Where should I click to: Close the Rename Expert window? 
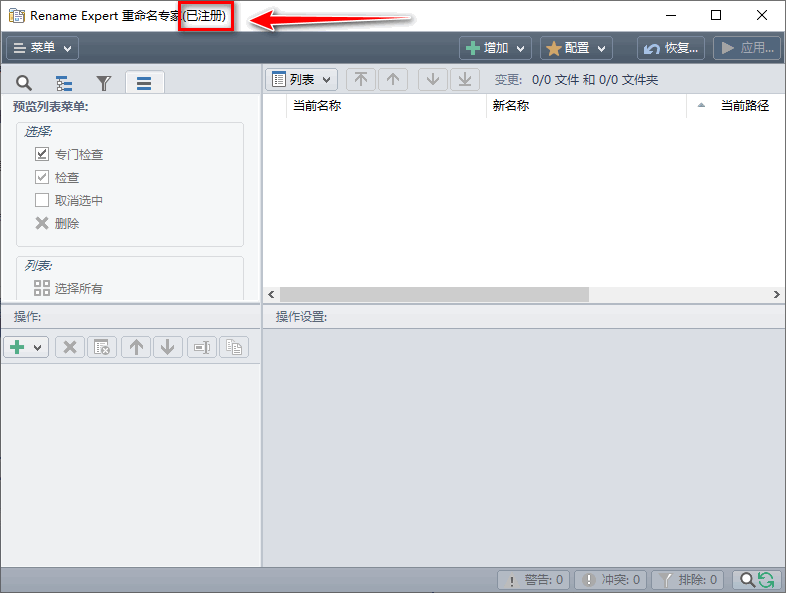coord(761,16)
